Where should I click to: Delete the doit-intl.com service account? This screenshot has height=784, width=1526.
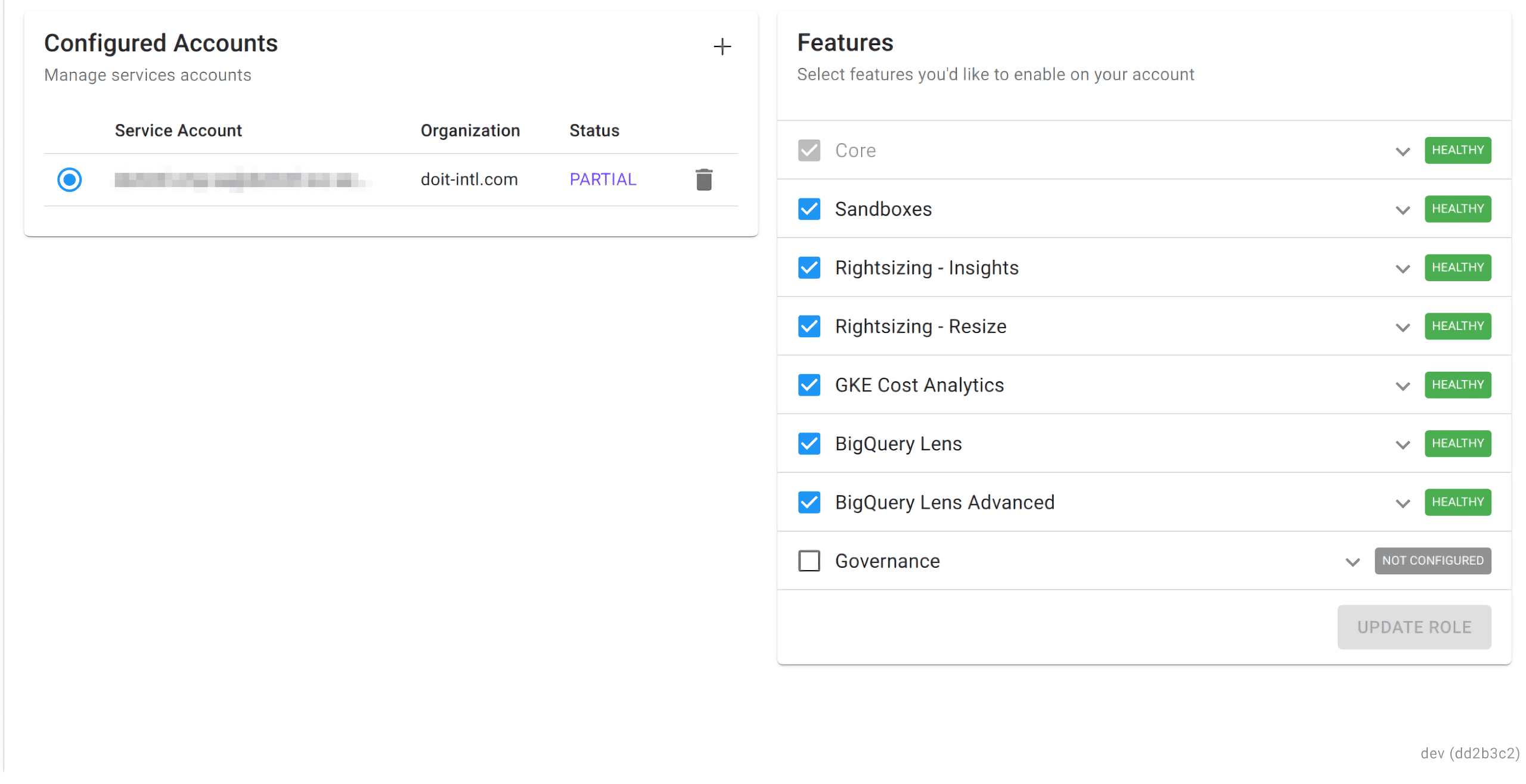point(703,179)
